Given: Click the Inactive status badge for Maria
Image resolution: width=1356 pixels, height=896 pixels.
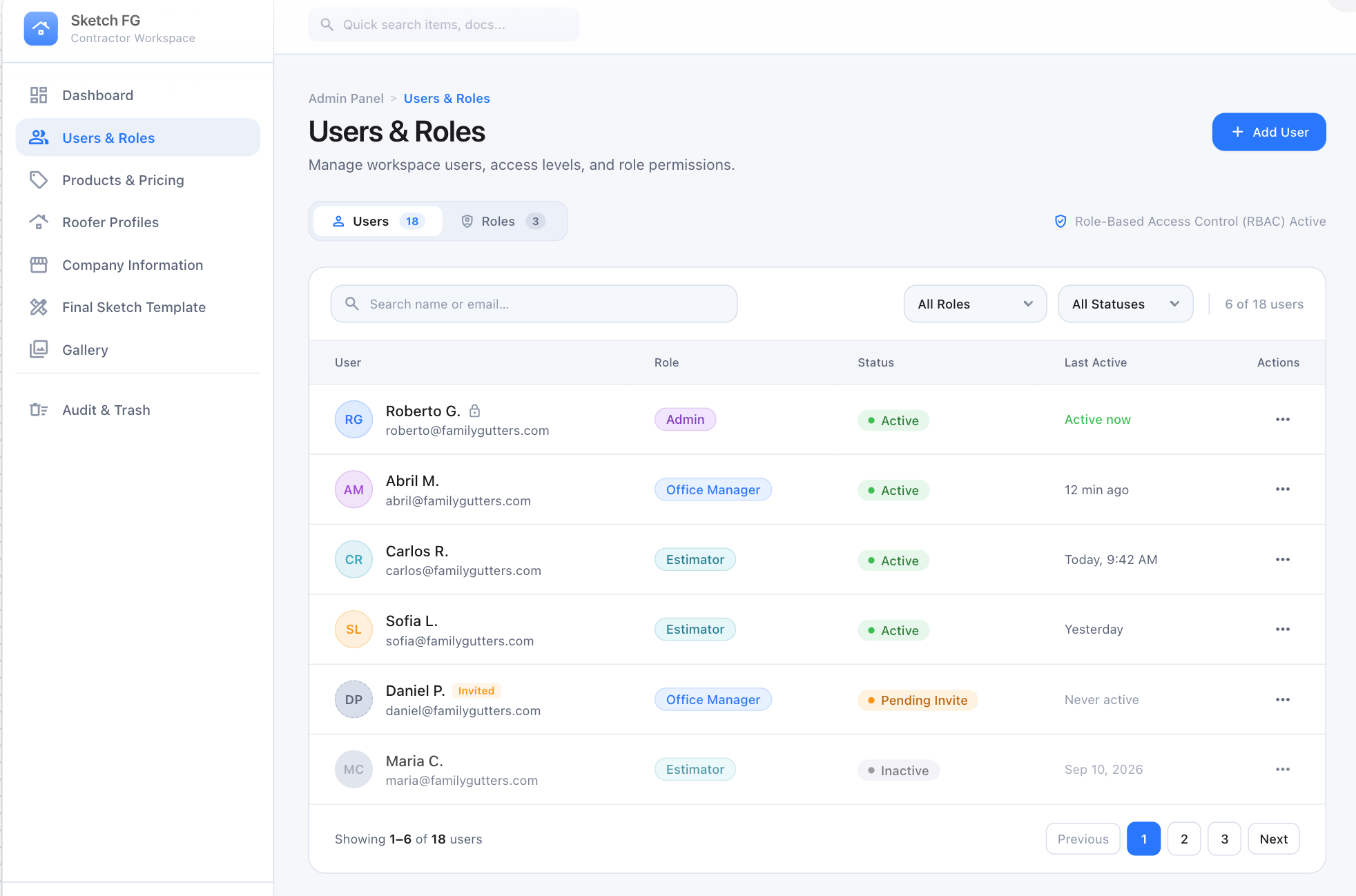Looking at the screenshot, I should 898,770.
